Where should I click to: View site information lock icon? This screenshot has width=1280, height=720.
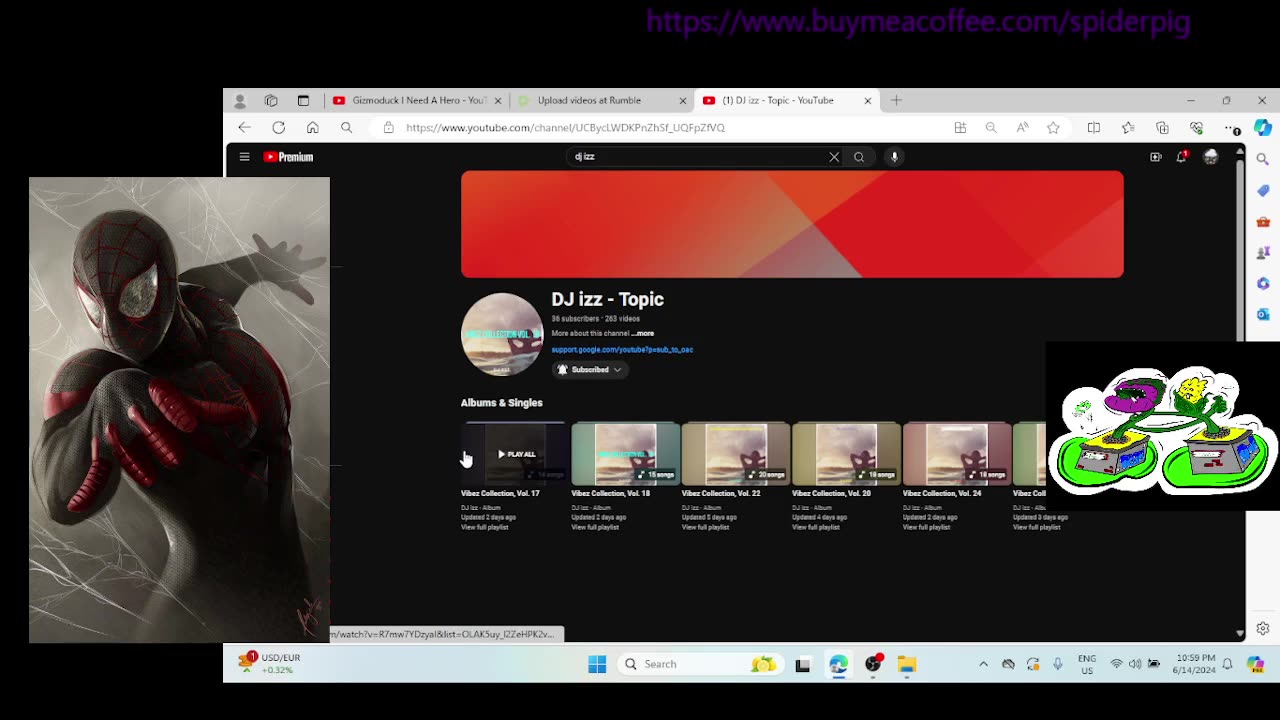pyautogui.click(x=389, y=127)
